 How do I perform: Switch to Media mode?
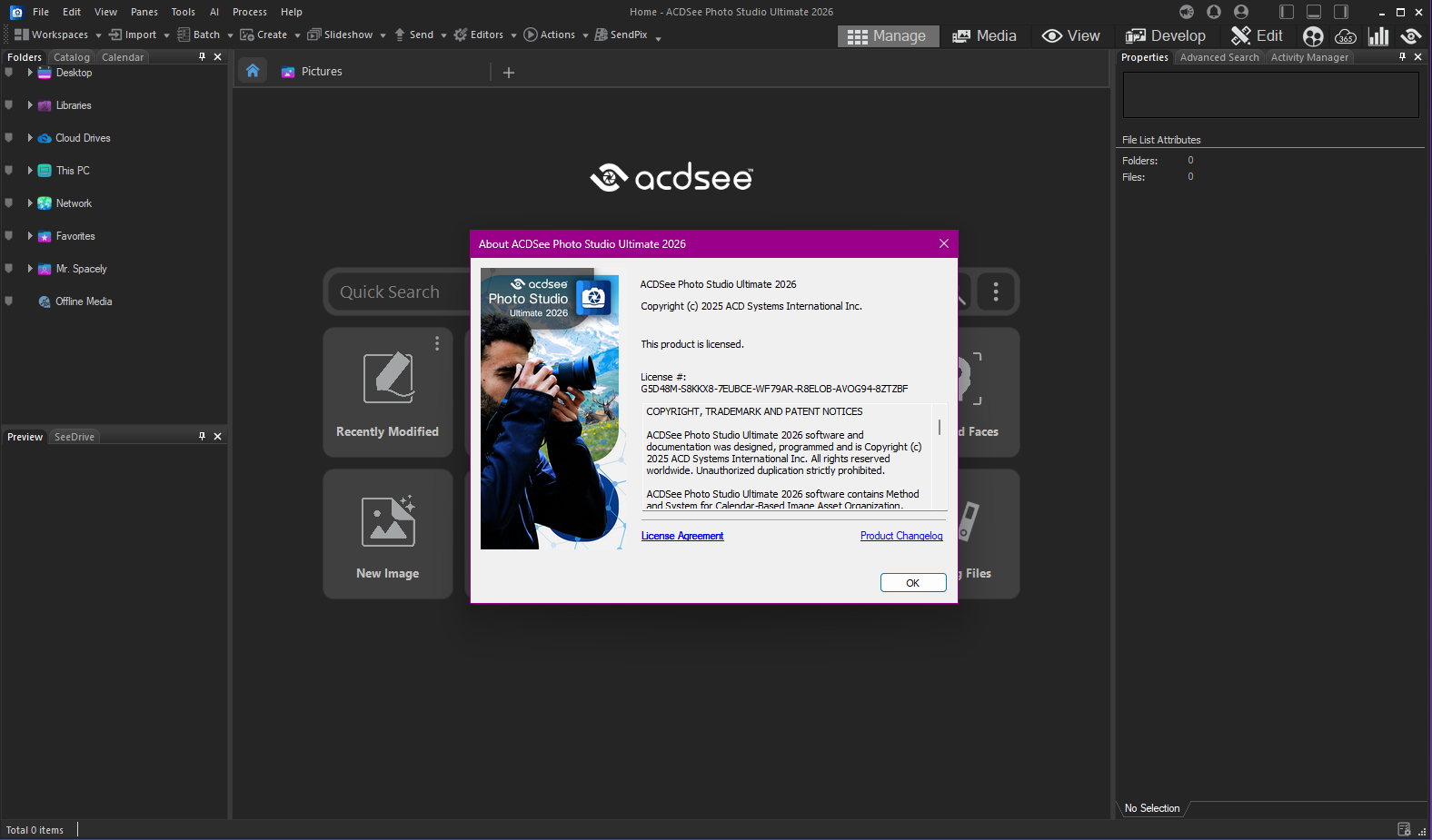click(984, 36)
